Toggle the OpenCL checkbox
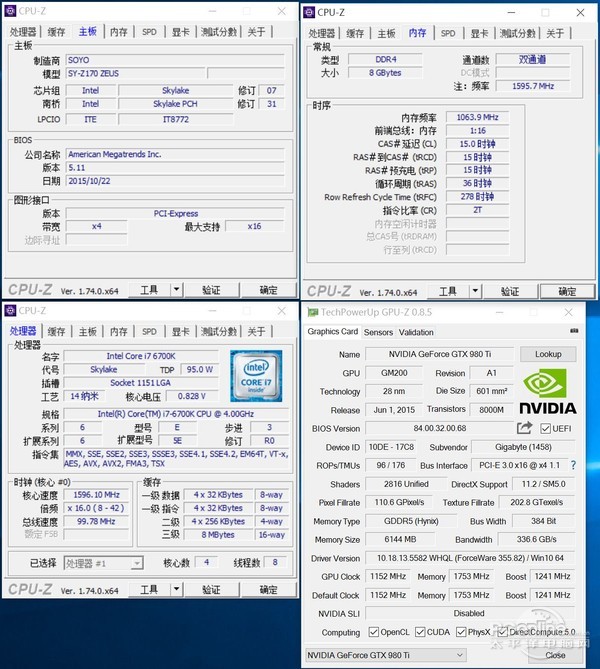Image resolution: width=600 pixels, height=669 pixels. pyautogui.click(x=373, y=632)
